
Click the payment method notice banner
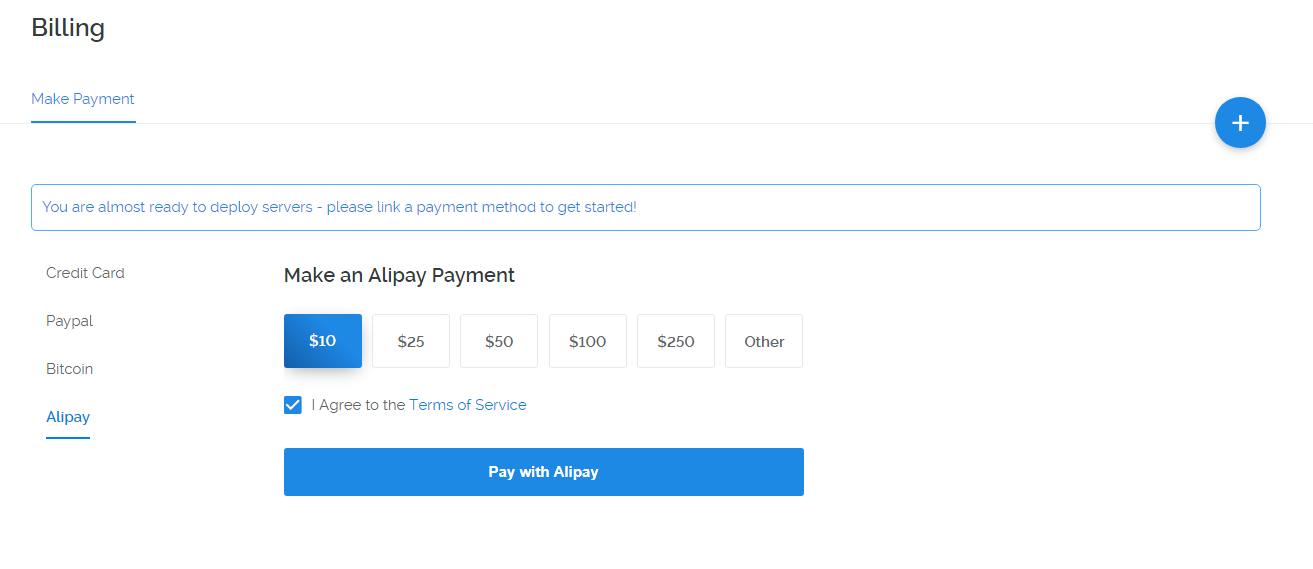645,207
